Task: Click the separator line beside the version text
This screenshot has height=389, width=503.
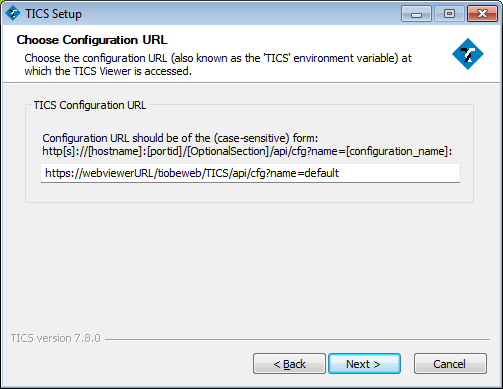Action: [297, 340]
